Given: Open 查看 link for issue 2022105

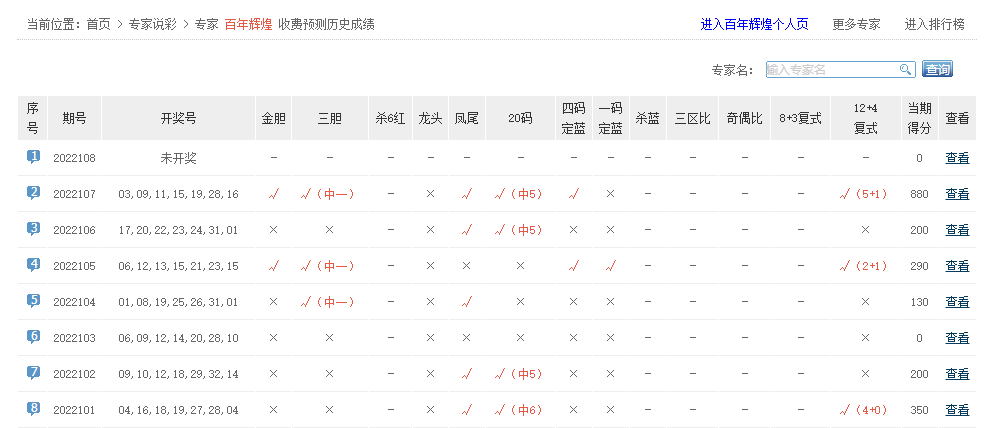Looking at the screenshot, I should click(x=957, y=266).
